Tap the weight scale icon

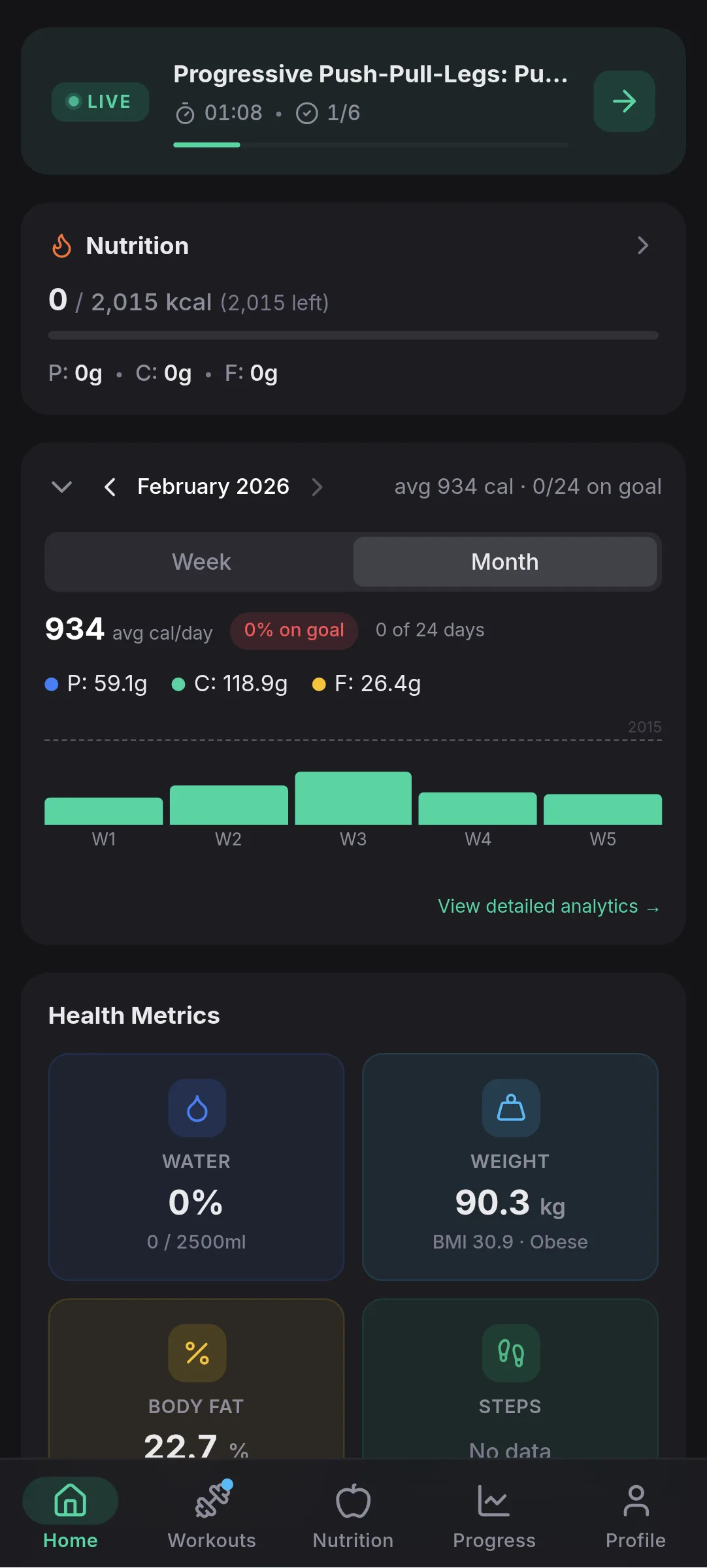coord(510,1108)
